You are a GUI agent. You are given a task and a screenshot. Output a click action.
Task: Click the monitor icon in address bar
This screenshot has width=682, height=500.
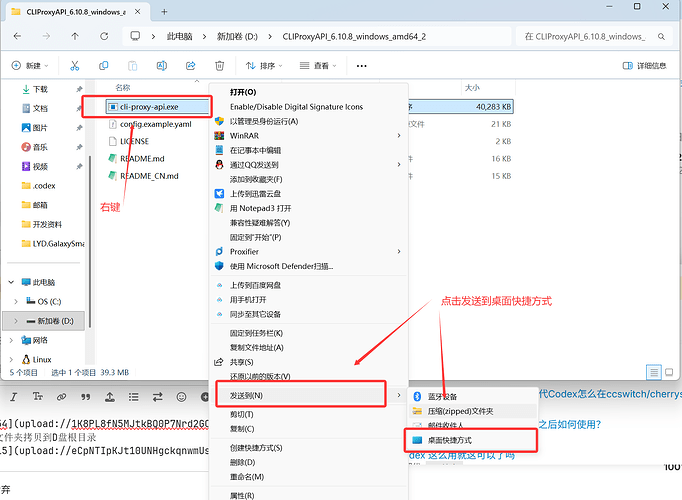pos(135,36)
